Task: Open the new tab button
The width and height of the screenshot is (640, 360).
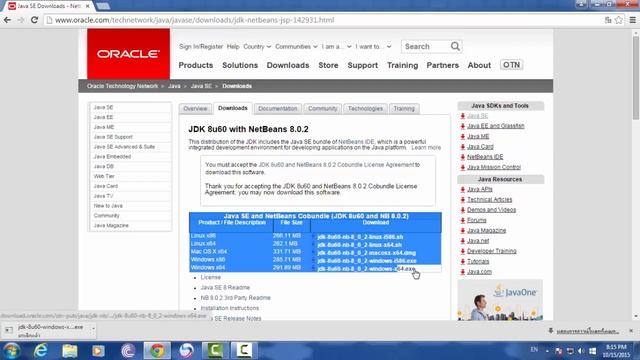Action: (103, 6)
